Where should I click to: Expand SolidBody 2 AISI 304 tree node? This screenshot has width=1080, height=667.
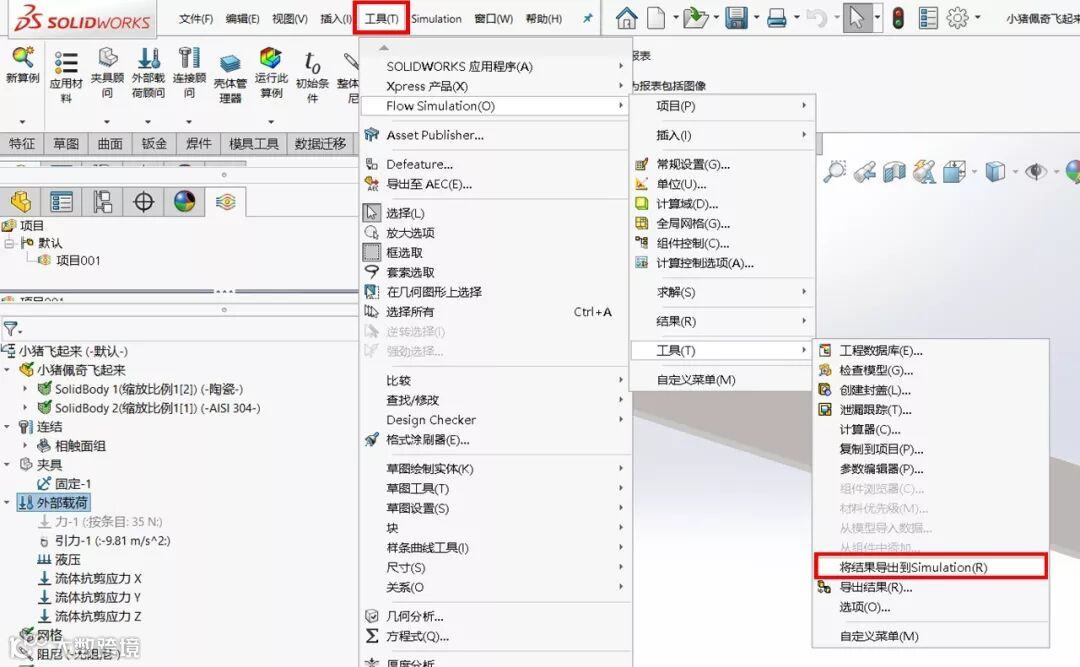click(x=25, y=408)
